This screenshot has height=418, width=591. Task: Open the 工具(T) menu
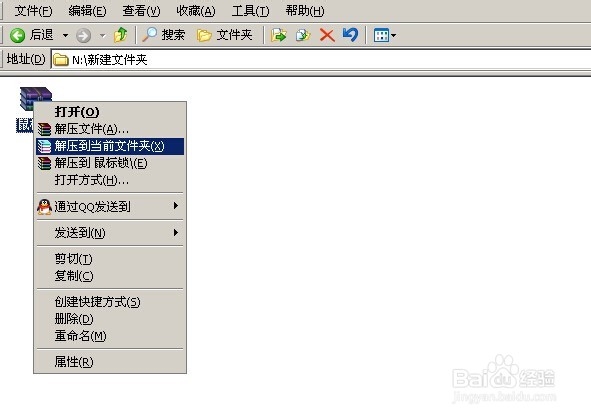pyautogui.click(x=251, y=11)
